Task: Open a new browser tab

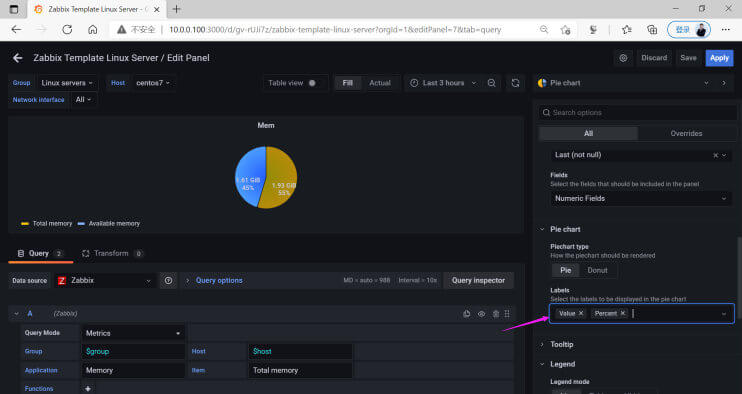Action: pos(177,9)
